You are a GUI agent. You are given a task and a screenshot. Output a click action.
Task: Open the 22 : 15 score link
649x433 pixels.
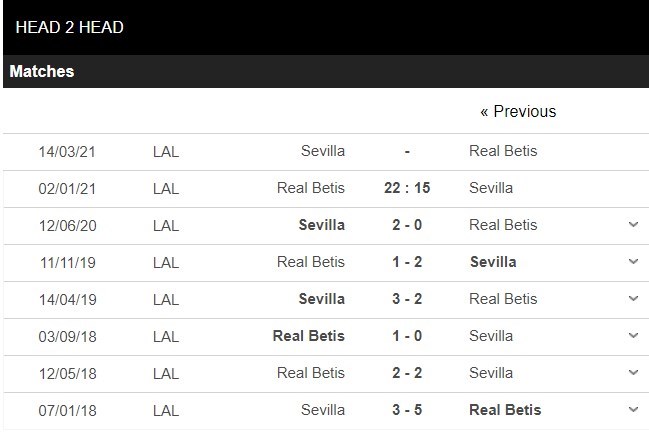[x=407, y=188]
